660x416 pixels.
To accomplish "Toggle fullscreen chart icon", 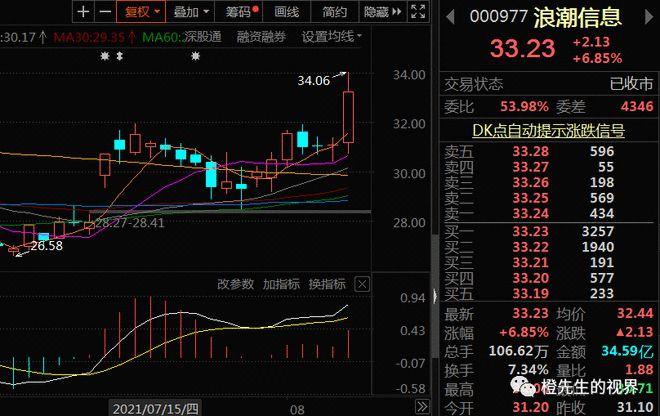I will 418,11.
